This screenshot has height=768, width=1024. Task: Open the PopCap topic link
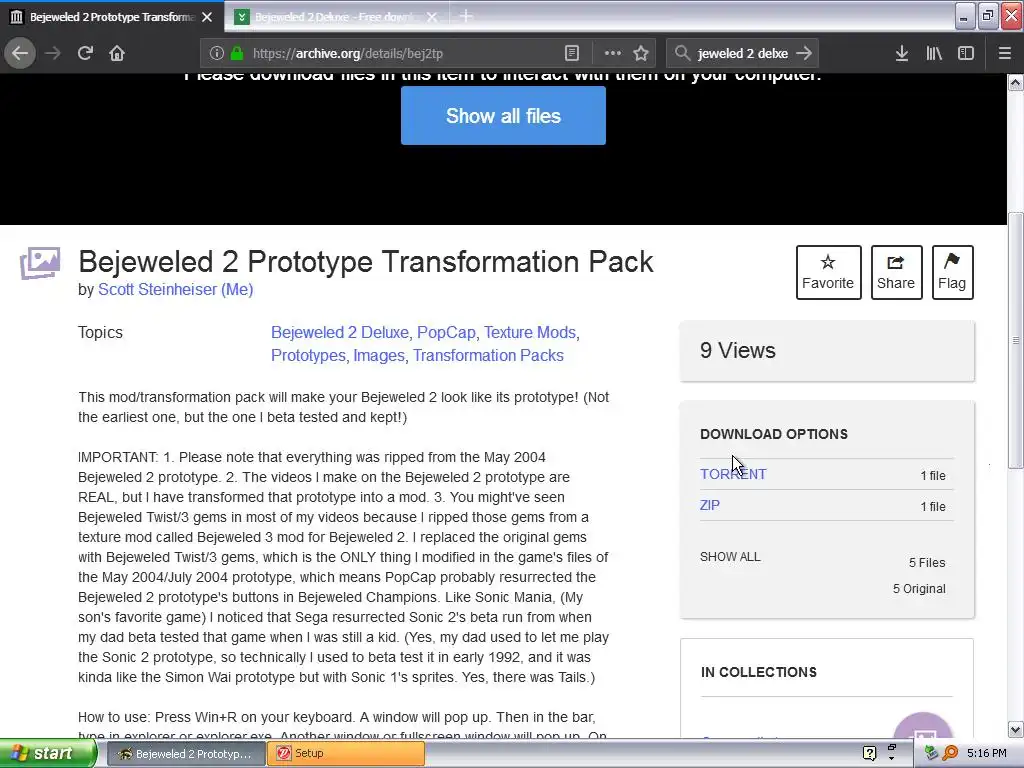pyautogui.click(x=446, y=332)
